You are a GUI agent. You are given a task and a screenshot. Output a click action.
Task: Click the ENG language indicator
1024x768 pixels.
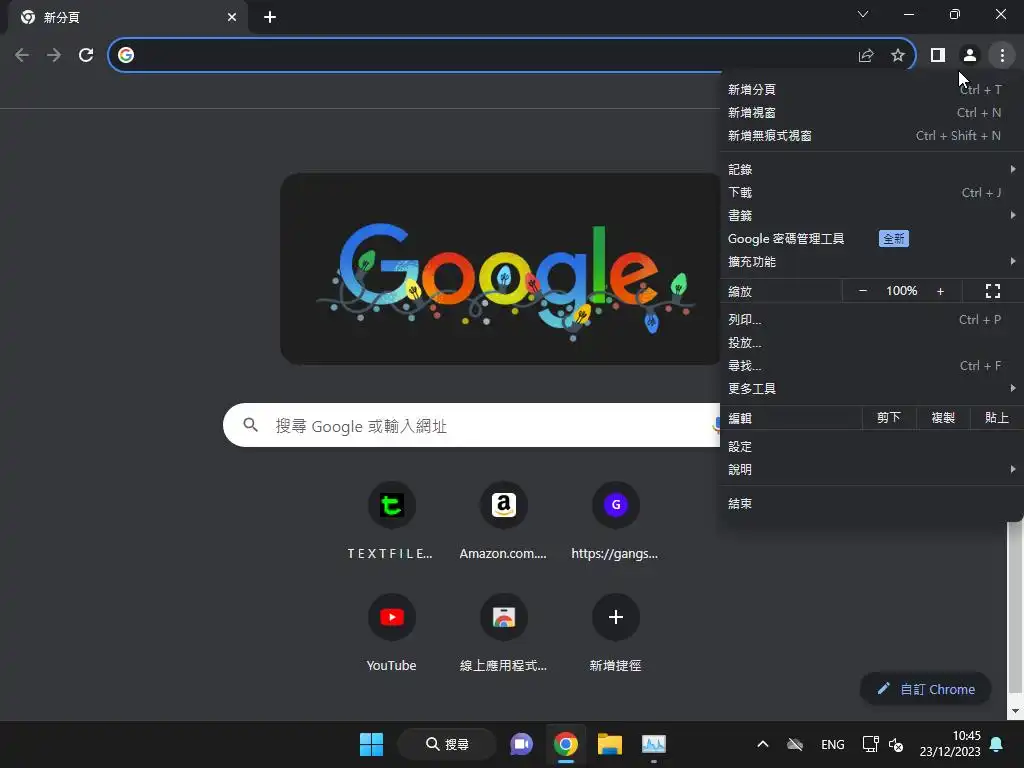[x=833, y=744]
